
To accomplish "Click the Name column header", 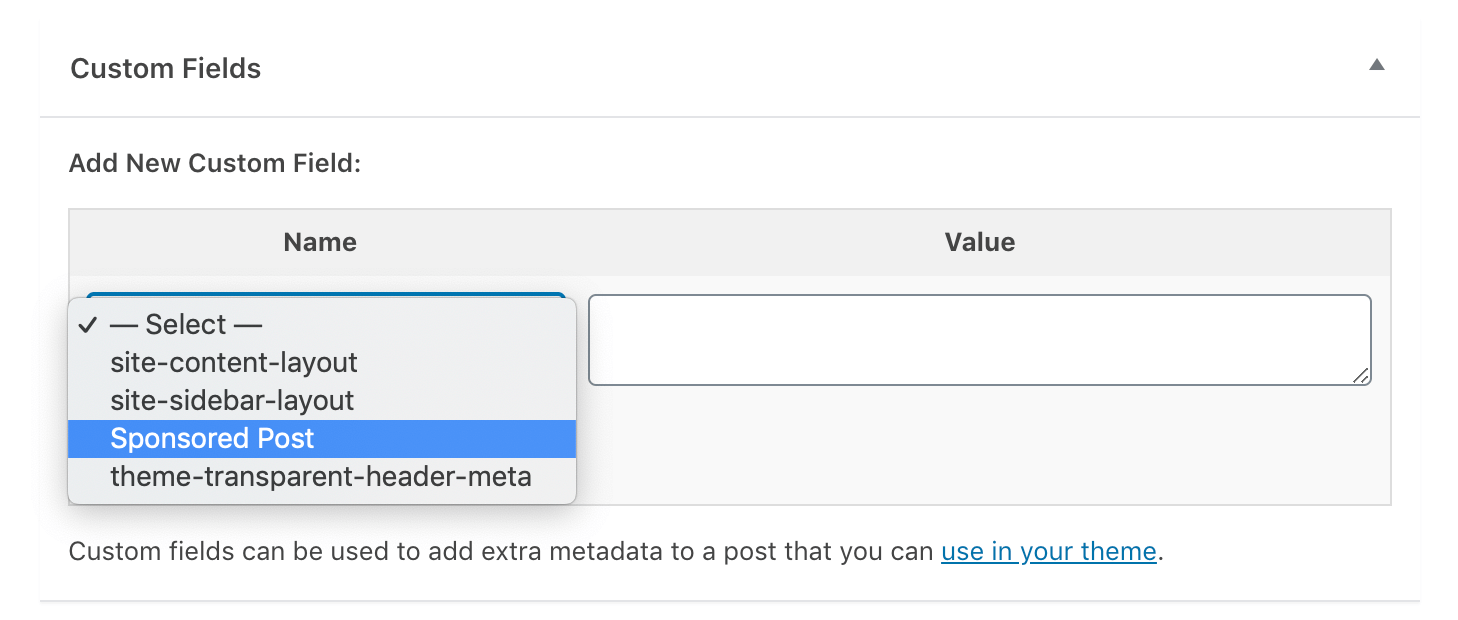I will [319, 242].
